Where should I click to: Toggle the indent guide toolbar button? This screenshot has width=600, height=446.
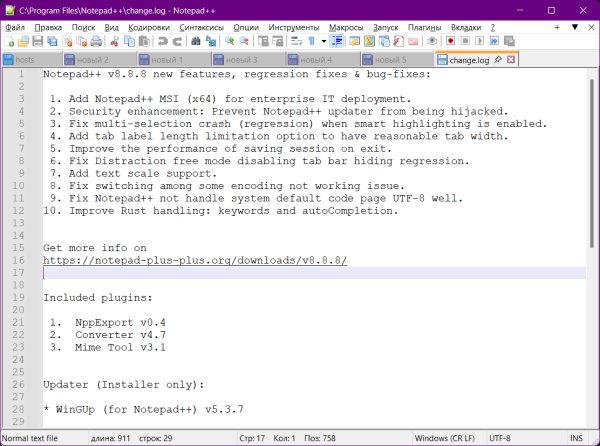pos(337,41)
